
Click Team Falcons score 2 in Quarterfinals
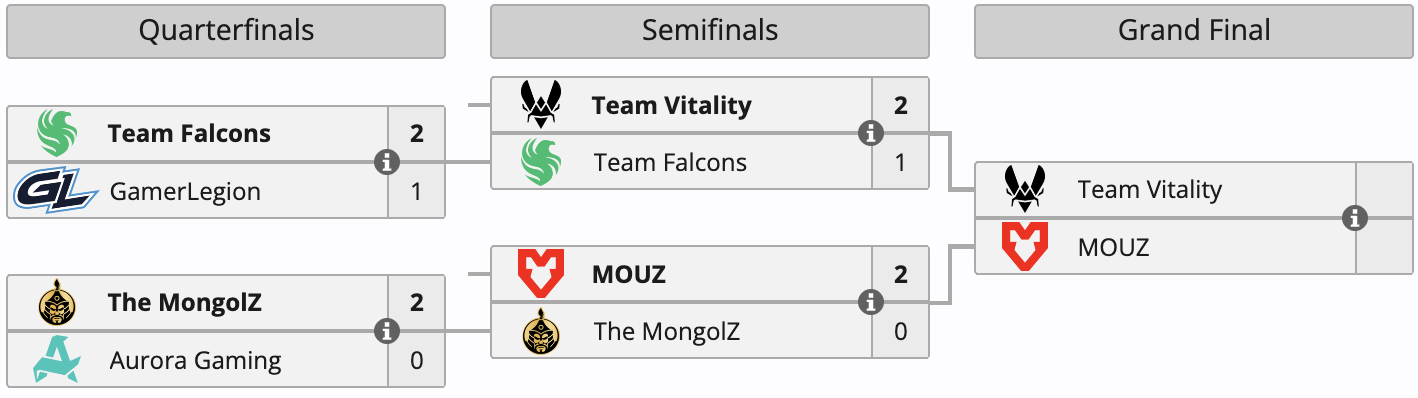coord(417,133)
